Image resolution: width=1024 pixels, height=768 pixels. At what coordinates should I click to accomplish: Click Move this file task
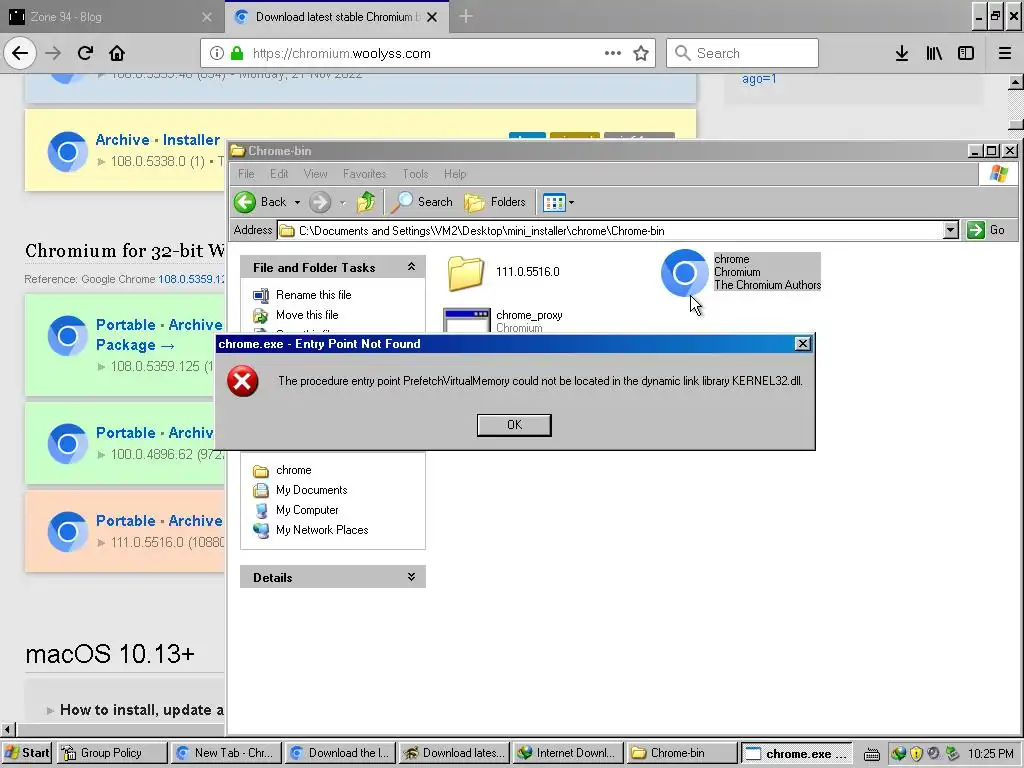pyautogui.click(x=307, y=315)
